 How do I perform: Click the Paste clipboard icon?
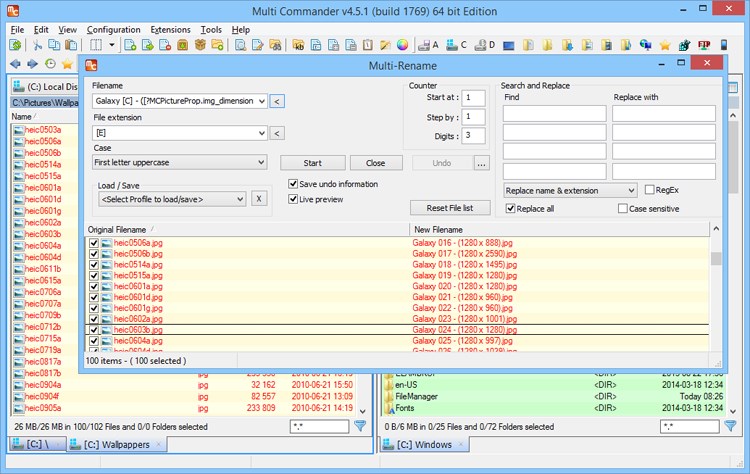pyautogui.click(x=71, y=45)
